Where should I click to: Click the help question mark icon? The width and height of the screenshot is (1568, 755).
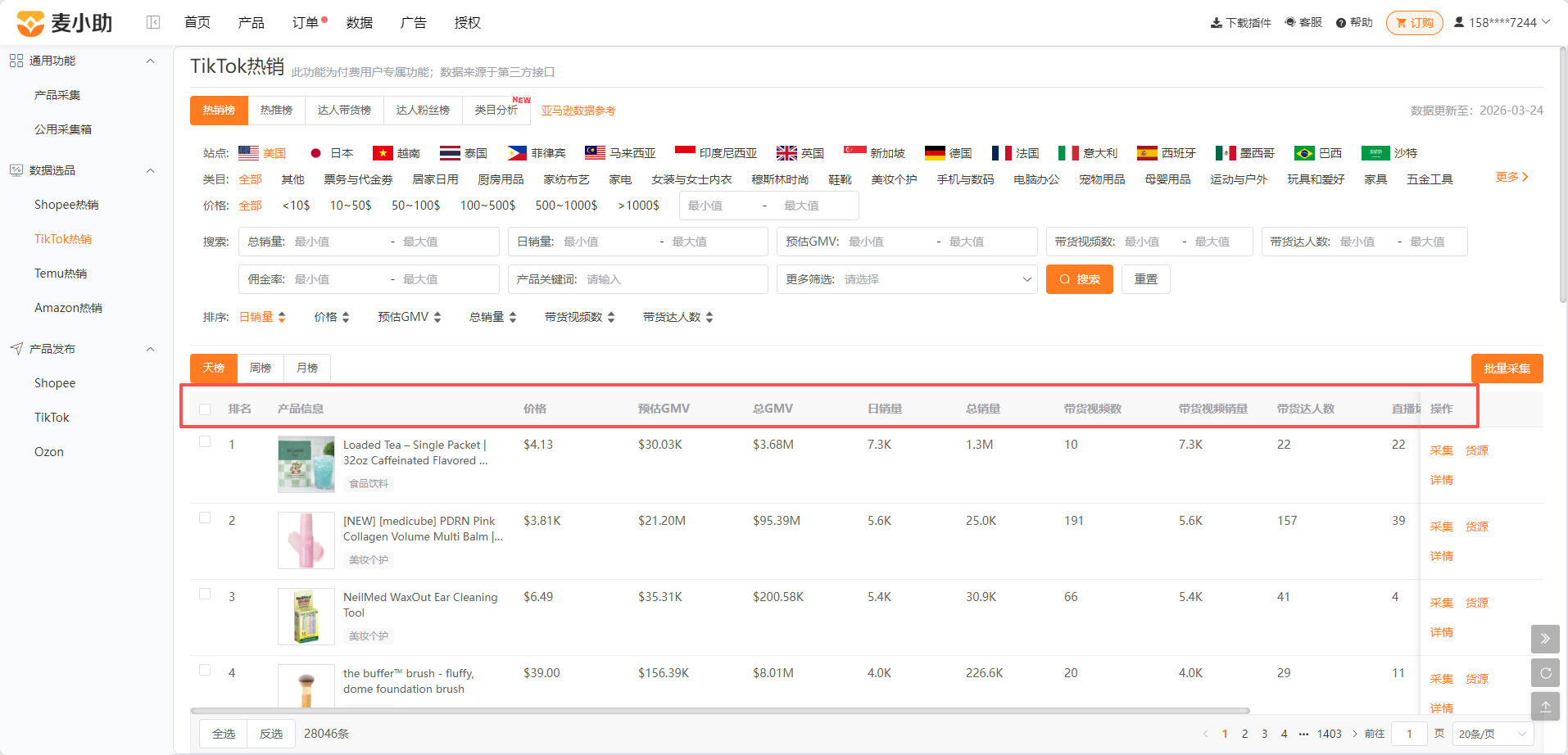[1341, 23]
